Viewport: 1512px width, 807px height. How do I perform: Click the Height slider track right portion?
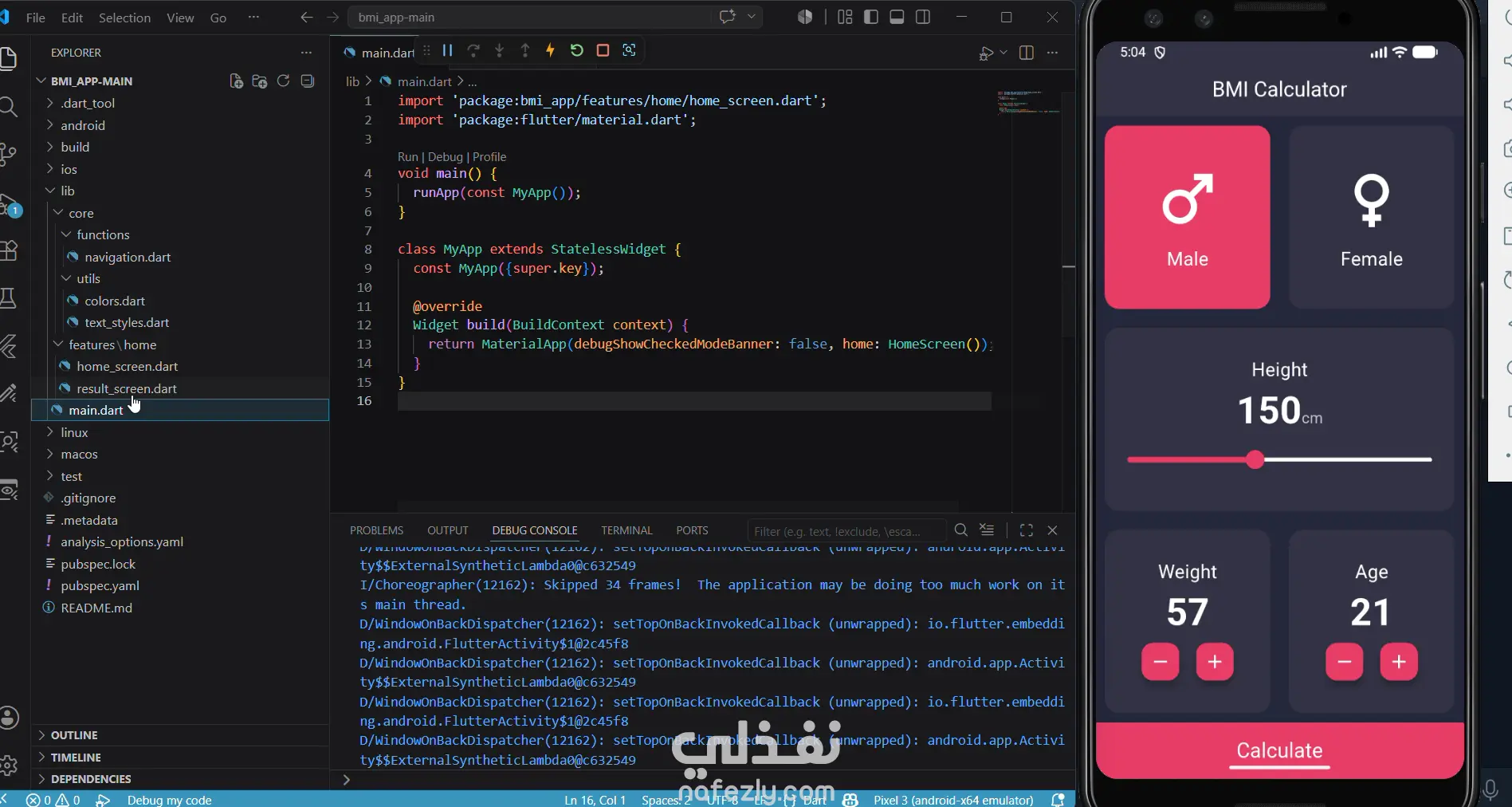tap(1348, 459)
